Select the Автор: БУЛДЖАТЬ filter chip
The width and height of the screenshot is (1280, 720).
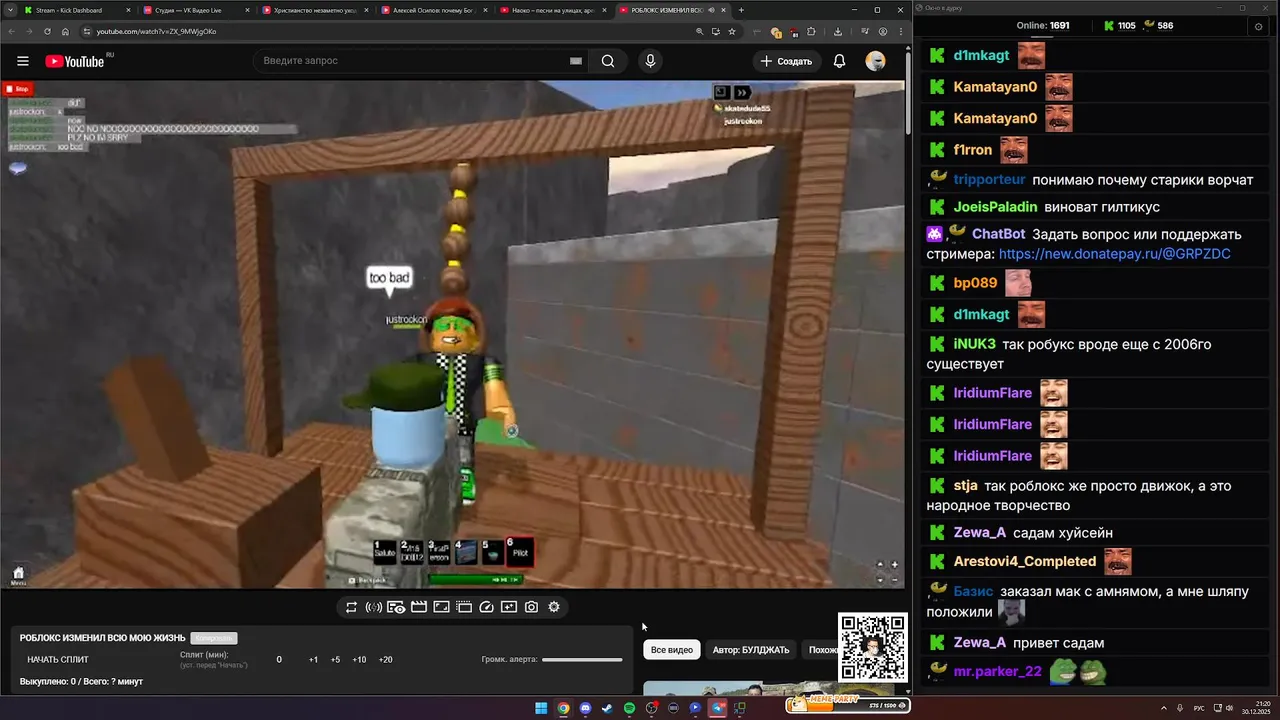tap(751, 650)
